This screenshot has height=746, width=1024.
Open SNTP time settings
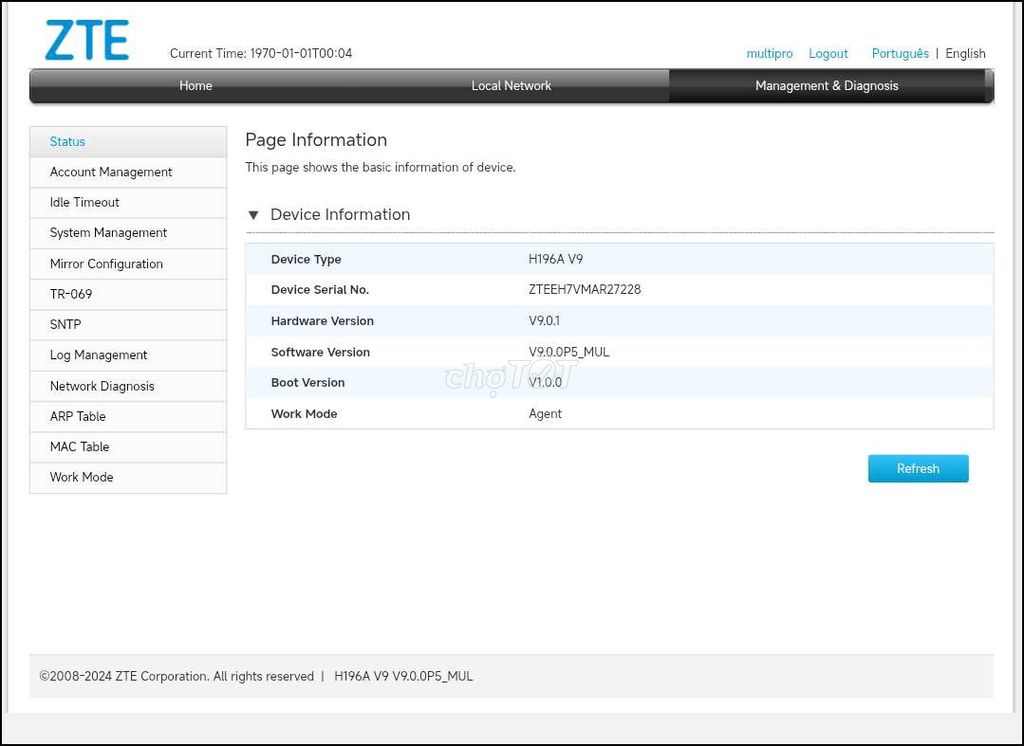(128, 325)
